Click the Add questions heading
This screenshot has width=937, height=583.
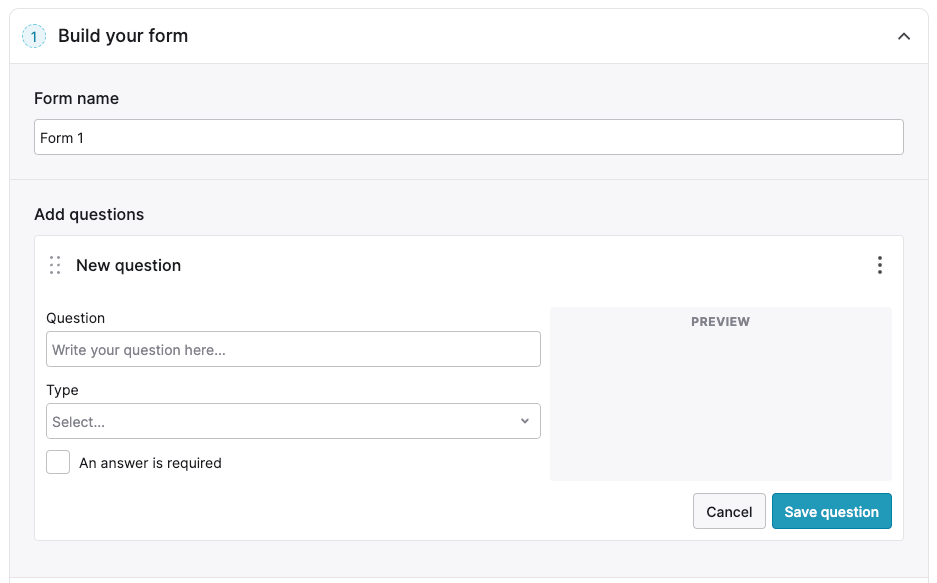pos(89,214)
